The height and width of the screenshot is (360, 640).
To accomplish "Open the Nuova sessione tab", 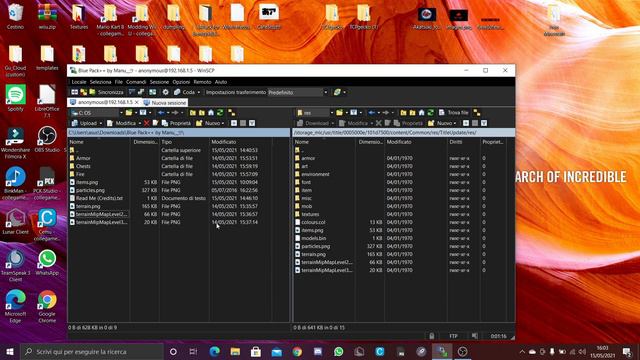I will (165, 102).
